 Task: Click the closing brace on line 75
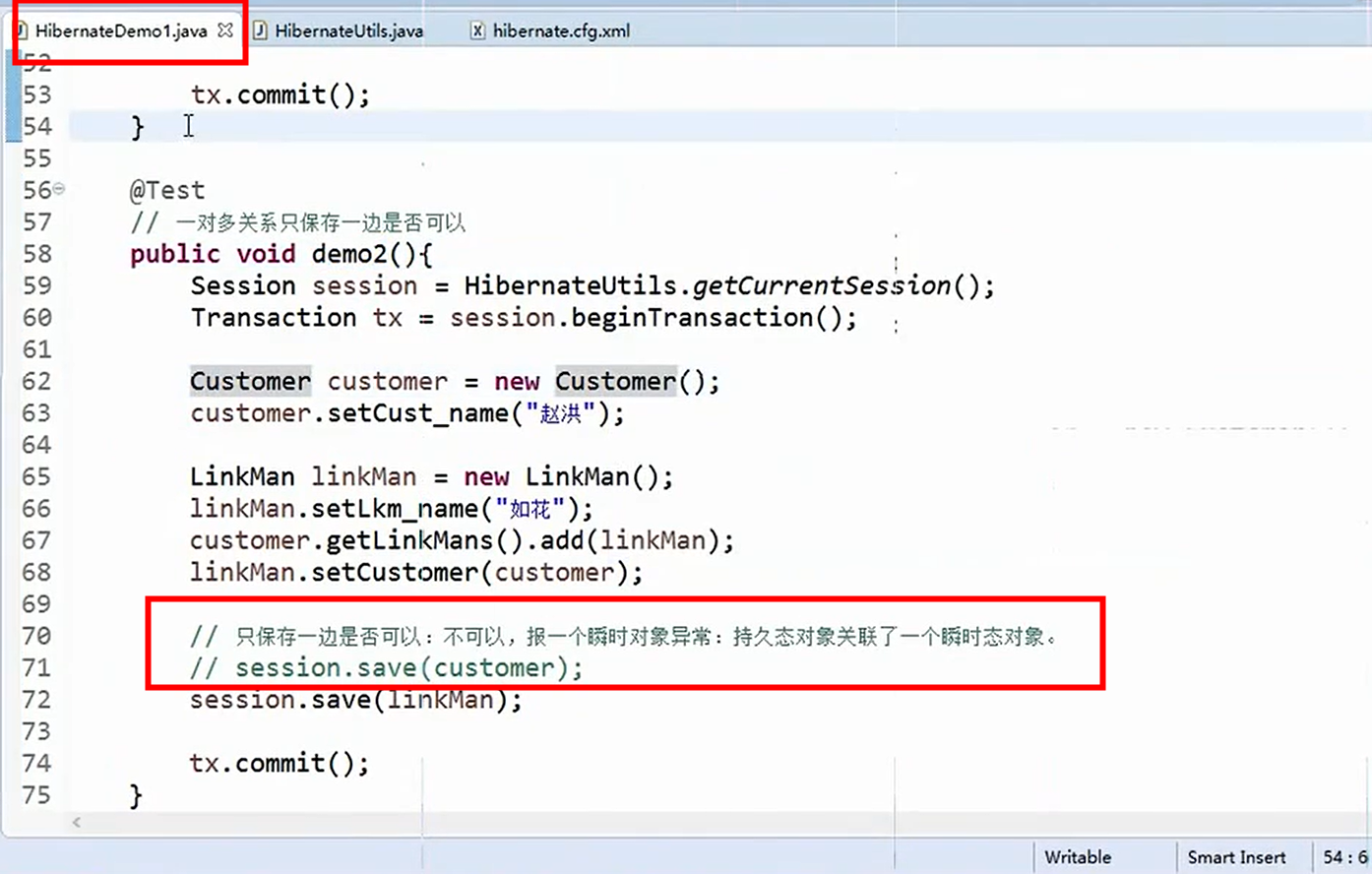(136, 795)
